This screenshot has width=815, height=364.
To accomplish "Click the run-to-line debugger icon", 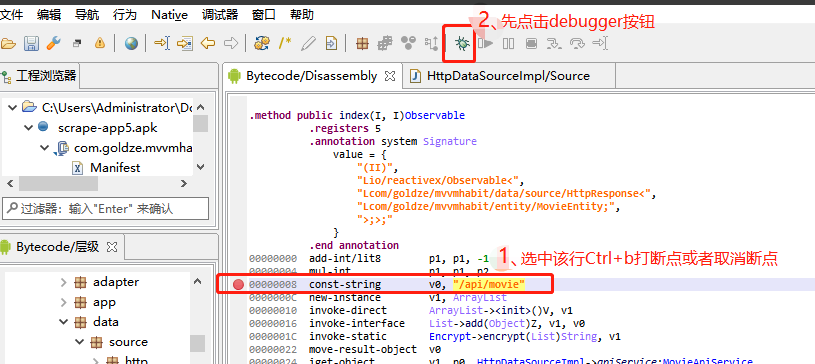I will pos(600,44).
